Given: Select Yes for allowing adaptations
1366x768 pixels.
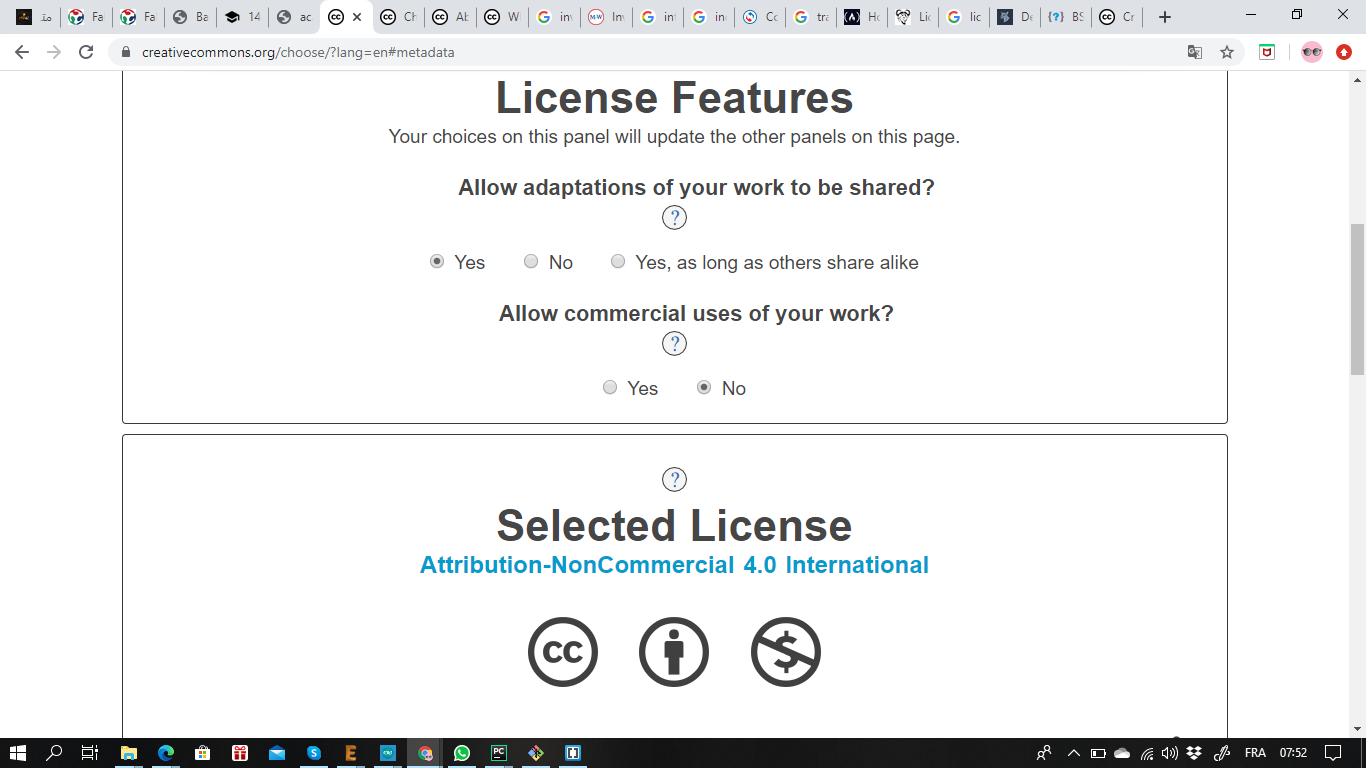Looking at the screenshot, I should tap(437, 262).
